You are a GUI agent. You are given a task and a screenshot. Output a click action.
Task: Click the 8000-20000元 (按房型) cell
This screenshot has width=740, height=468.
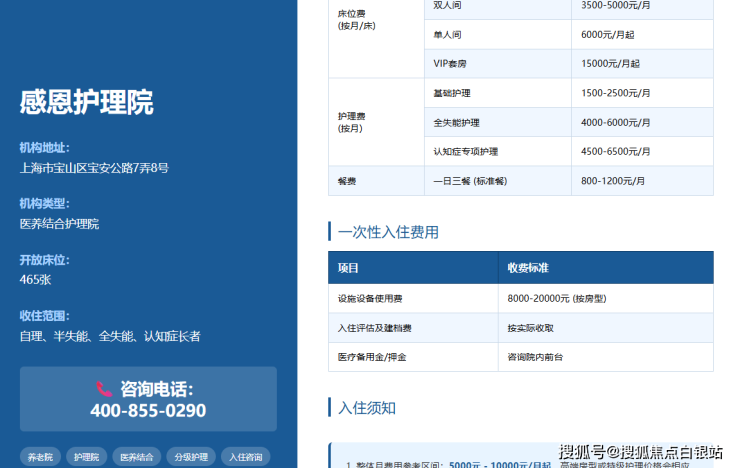point(606,299)
